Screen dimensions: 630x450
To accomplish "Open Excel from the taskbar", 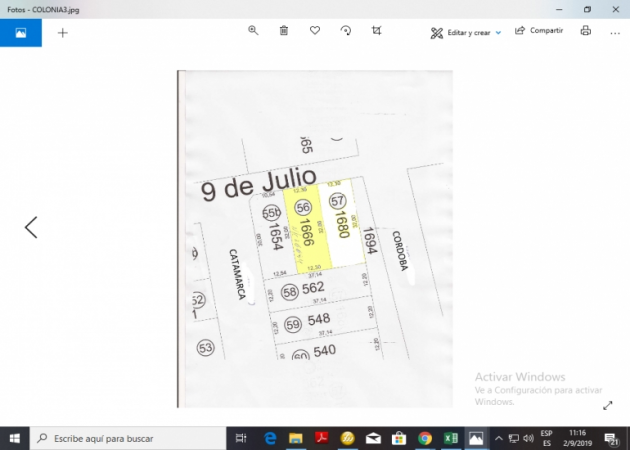I will click(x=451, y=438).
